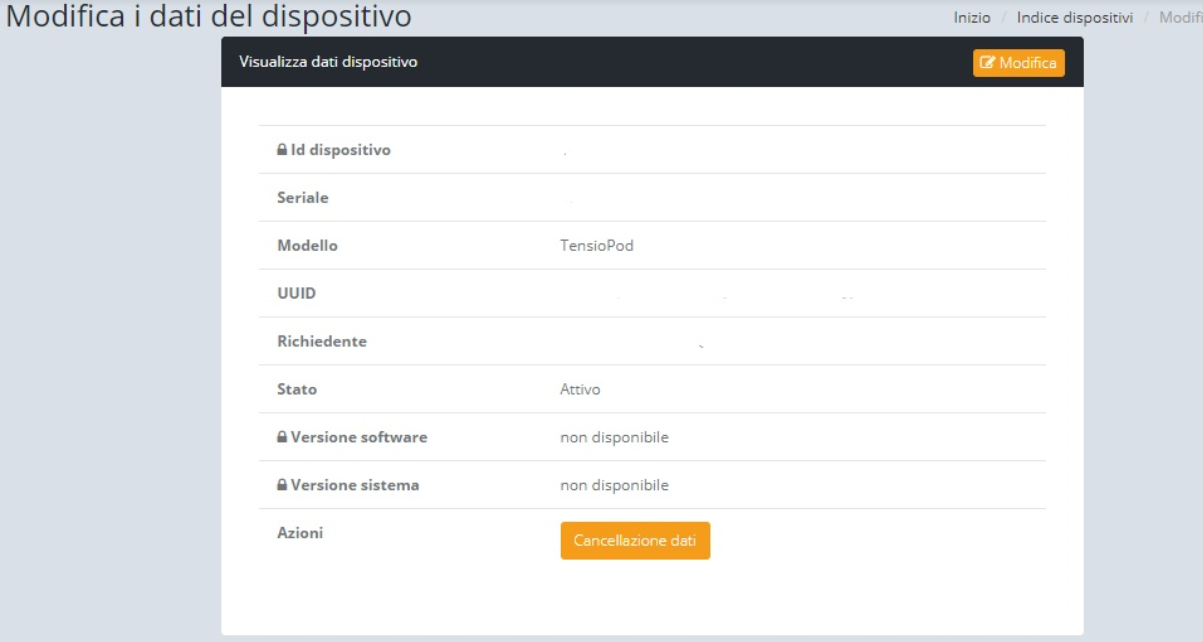Image resolution: width=1203 pixels, height=642 pixels.
Task: Click 'non disponibile' in Versione sistema row
Action: [x=614, y=486]
